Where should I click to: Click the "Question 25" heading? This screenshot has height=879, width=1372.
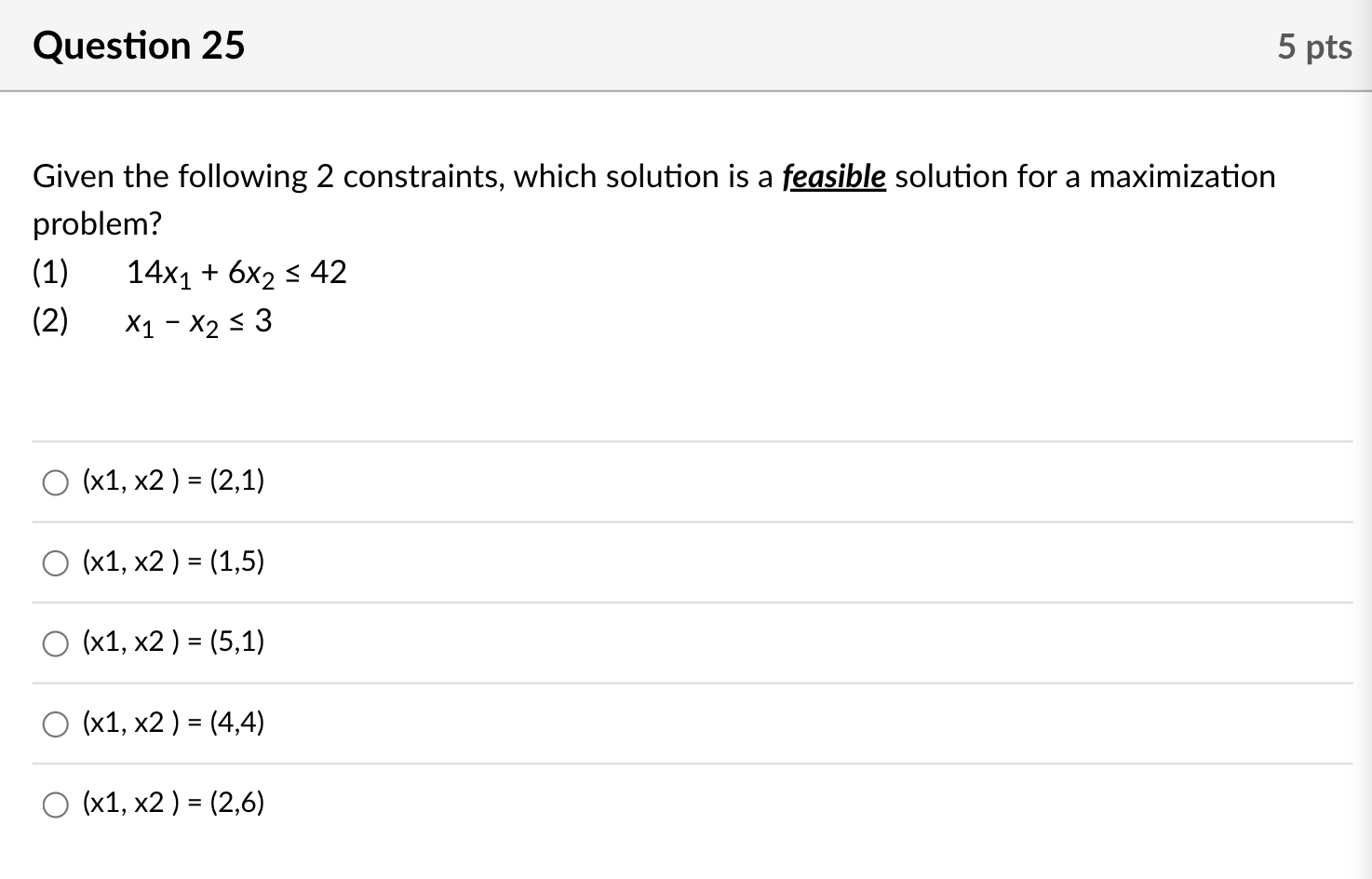139,46
